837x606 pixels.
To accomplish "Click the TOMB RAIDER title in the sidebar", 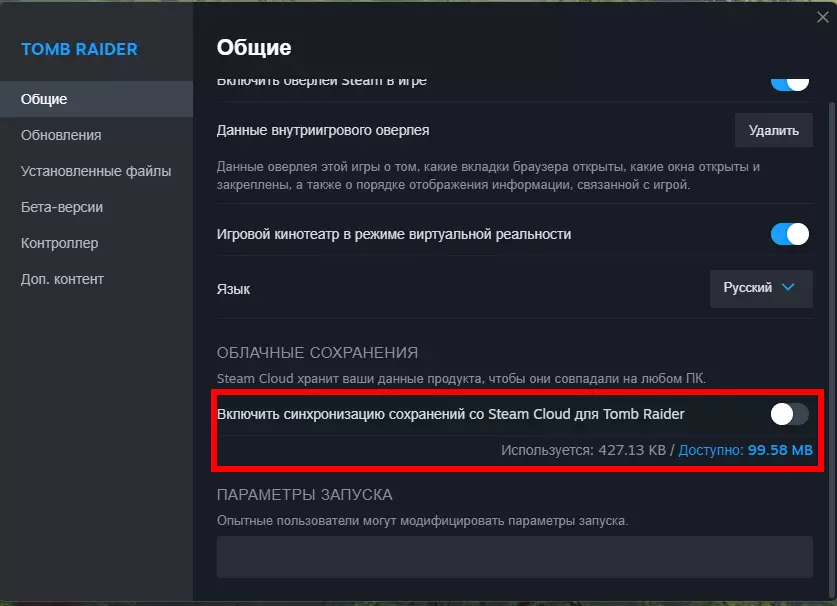I will [79, 49].
